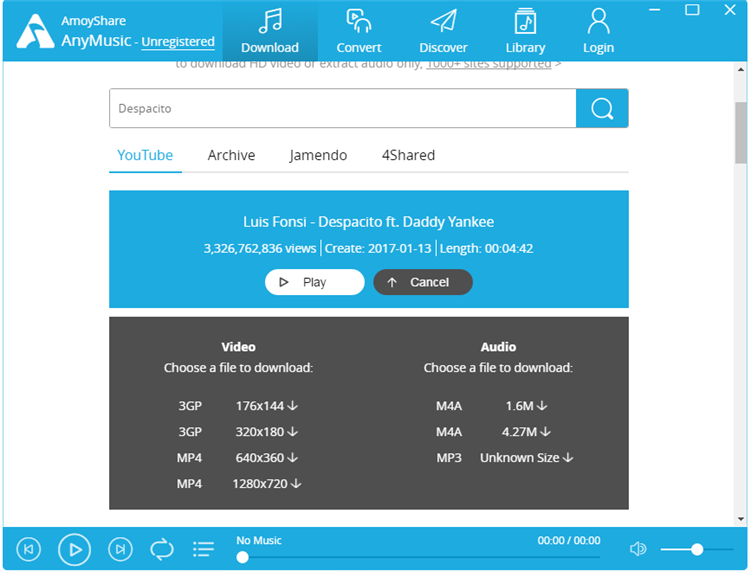
Task: Click the vertical scrollbar thumb
Action: 740,132
